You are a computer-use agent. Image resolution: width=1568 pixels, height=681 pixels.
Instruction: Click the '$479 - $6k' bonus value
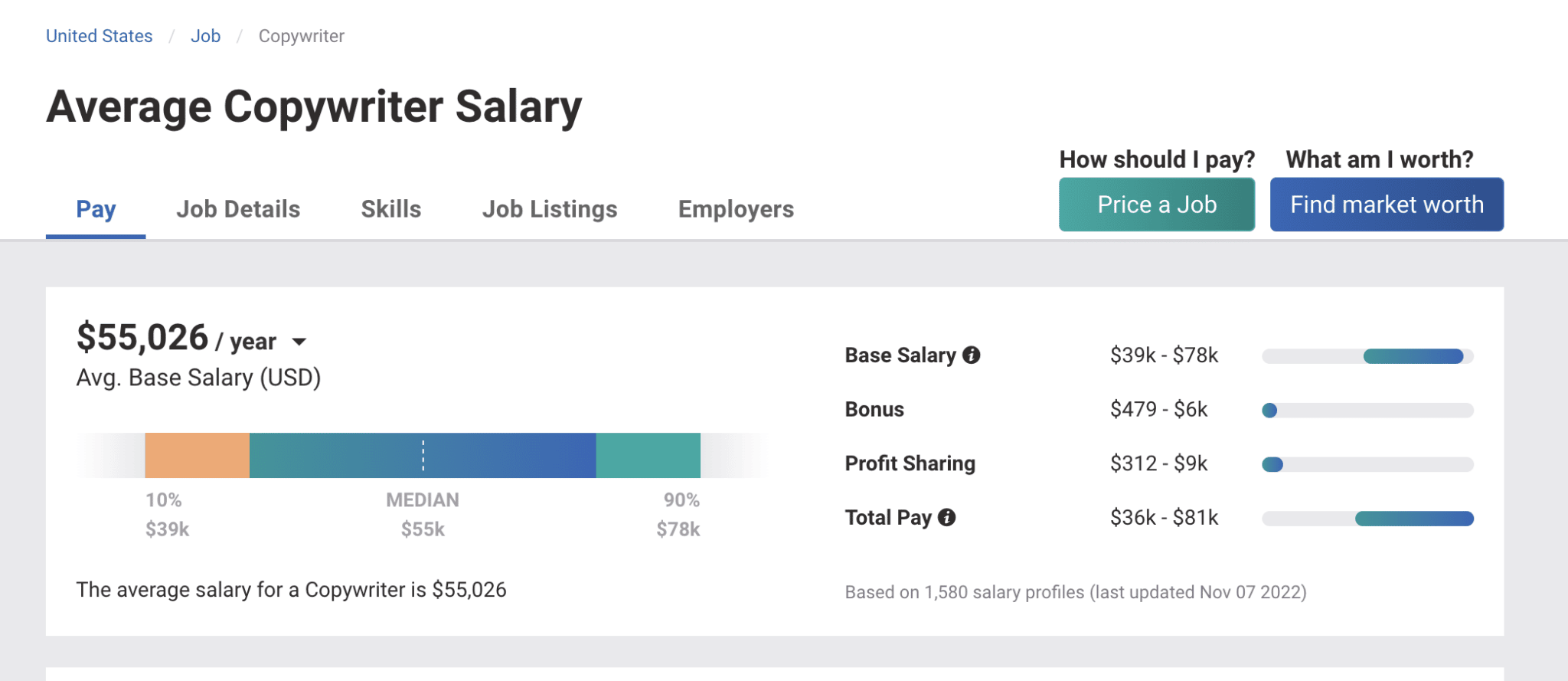coord(1158,409)
